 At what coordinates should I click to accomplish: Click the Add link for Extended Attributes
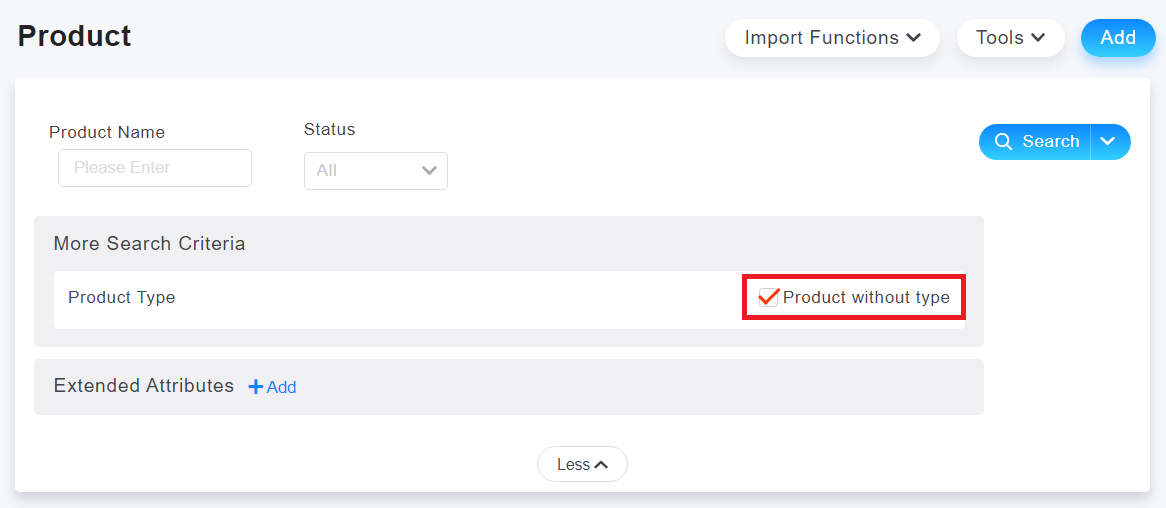coord(272,387)
